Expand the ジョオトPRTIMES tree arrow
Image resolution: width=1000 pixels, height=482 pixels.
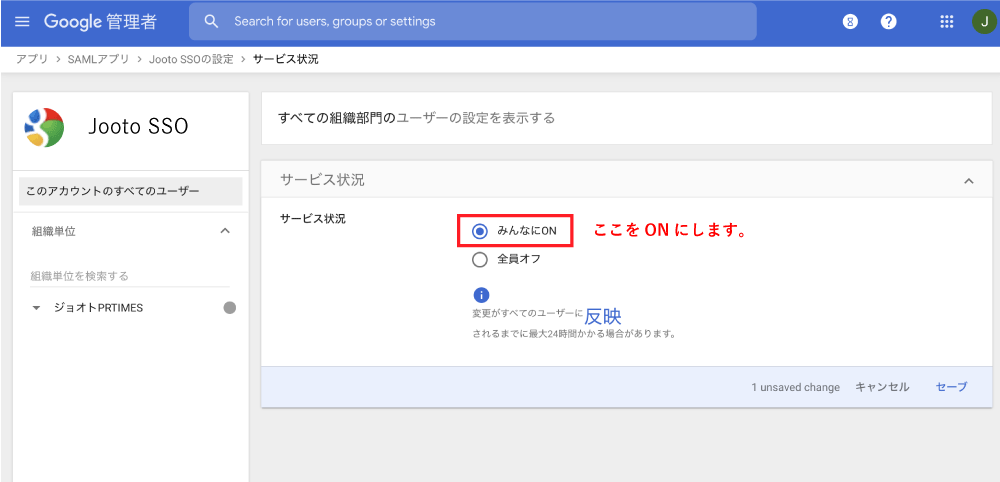(37, 308)
